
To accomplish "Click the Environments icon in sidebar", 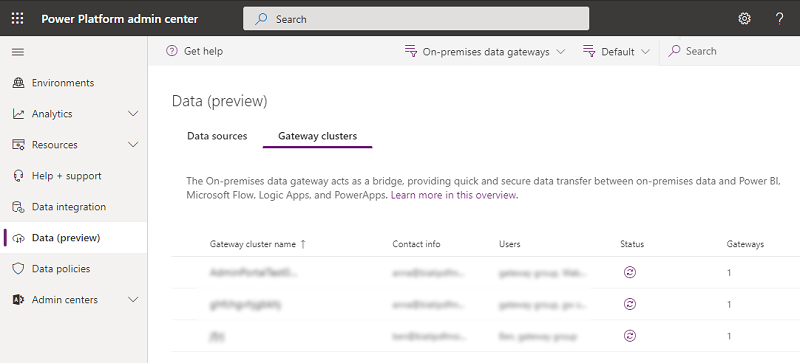I will [x=18, y=83].
